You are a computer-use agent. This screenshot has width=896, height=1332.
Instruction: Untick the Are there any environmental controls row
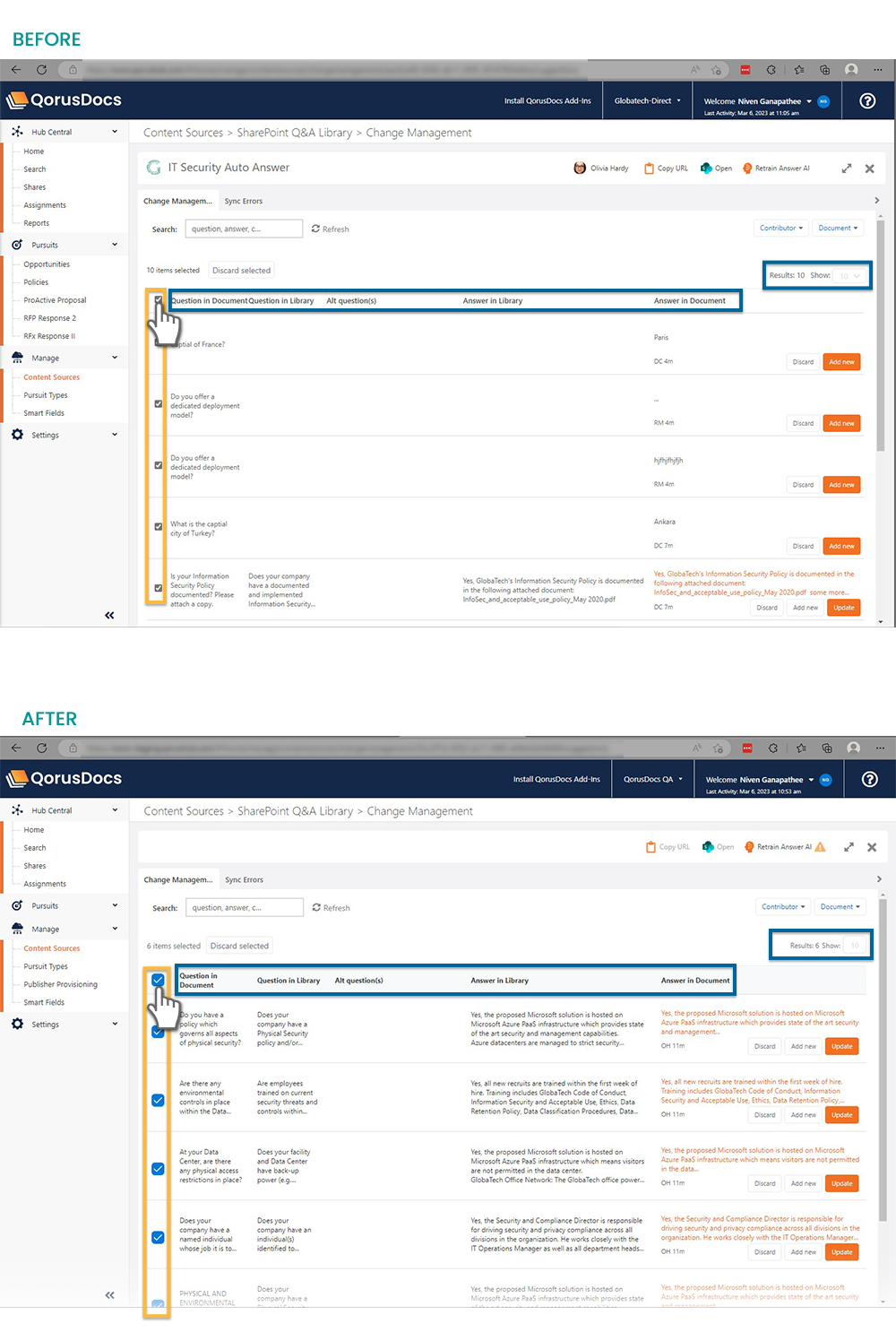[158, 1100]
